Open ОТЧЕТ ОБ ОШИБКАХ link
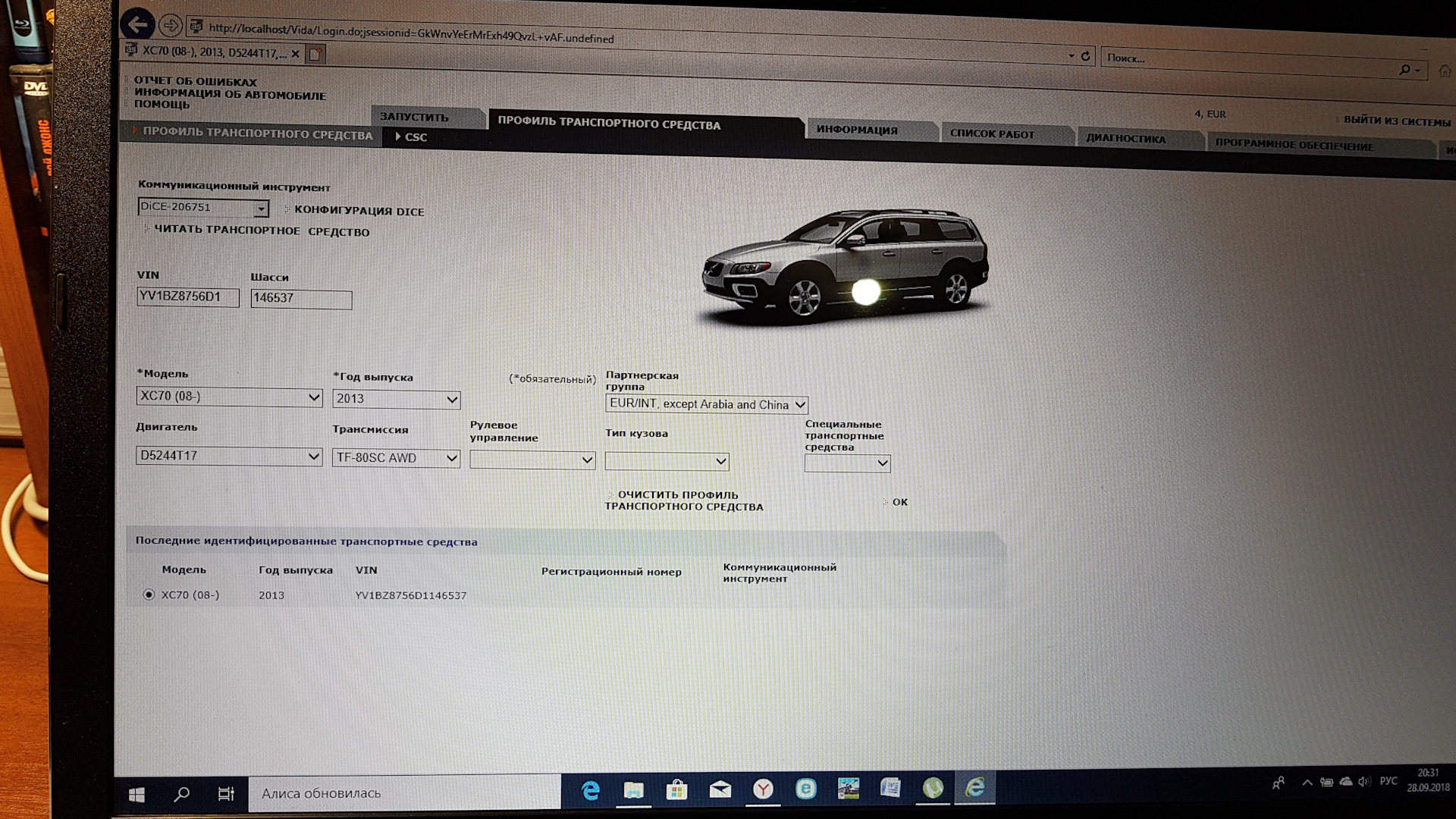The image size is (1456, 819). [x=196, y=81]
